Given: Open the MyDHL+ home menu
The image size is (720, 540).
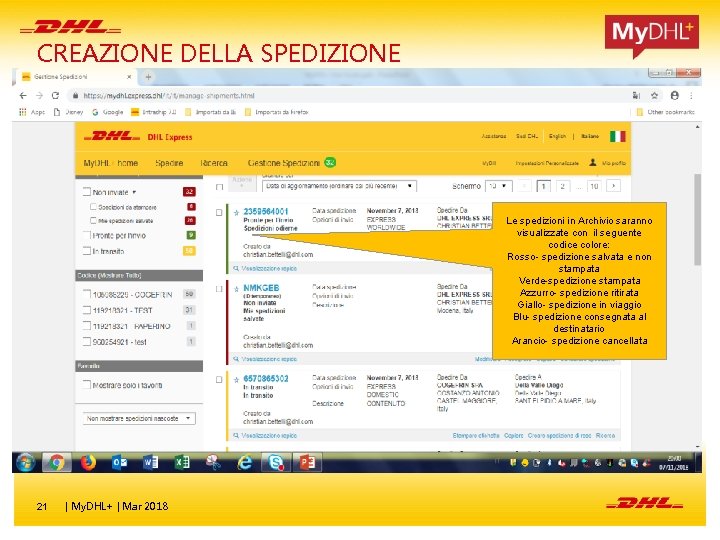Looking at the screenshot, I should coord(111,163).
